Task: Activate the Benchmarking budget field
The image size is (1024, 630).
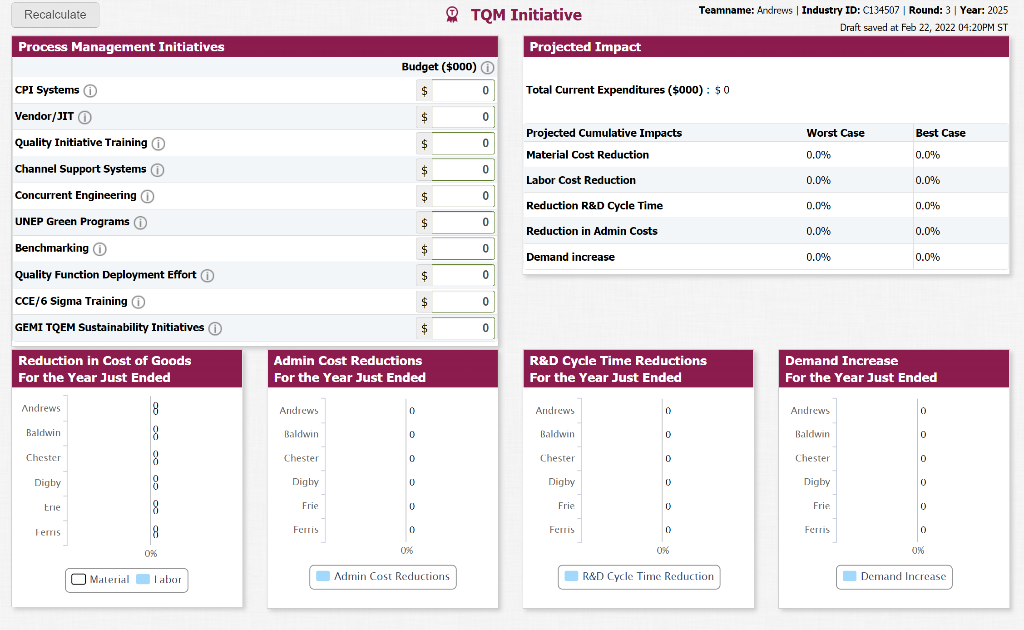Action: tap(462, 249)
